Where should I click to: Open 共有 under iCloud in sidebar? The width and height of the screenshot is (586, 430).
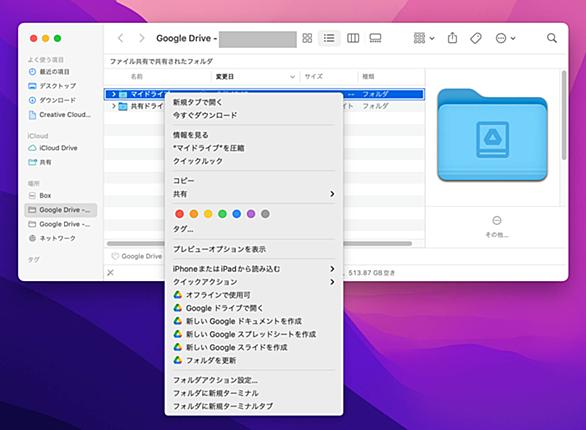click(x=40, y=162)
